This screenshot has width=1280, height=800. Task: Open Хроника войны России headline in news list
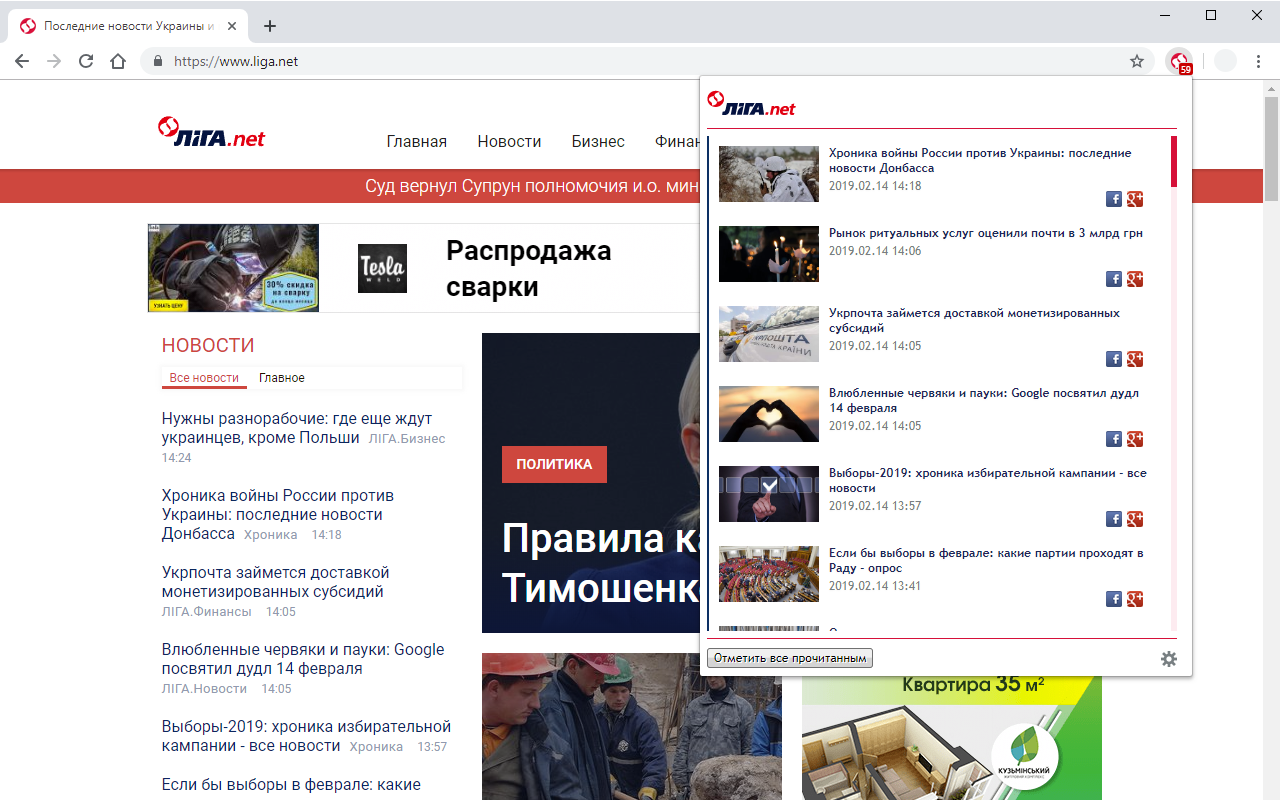pyautogui.click(x=278, y=514)
